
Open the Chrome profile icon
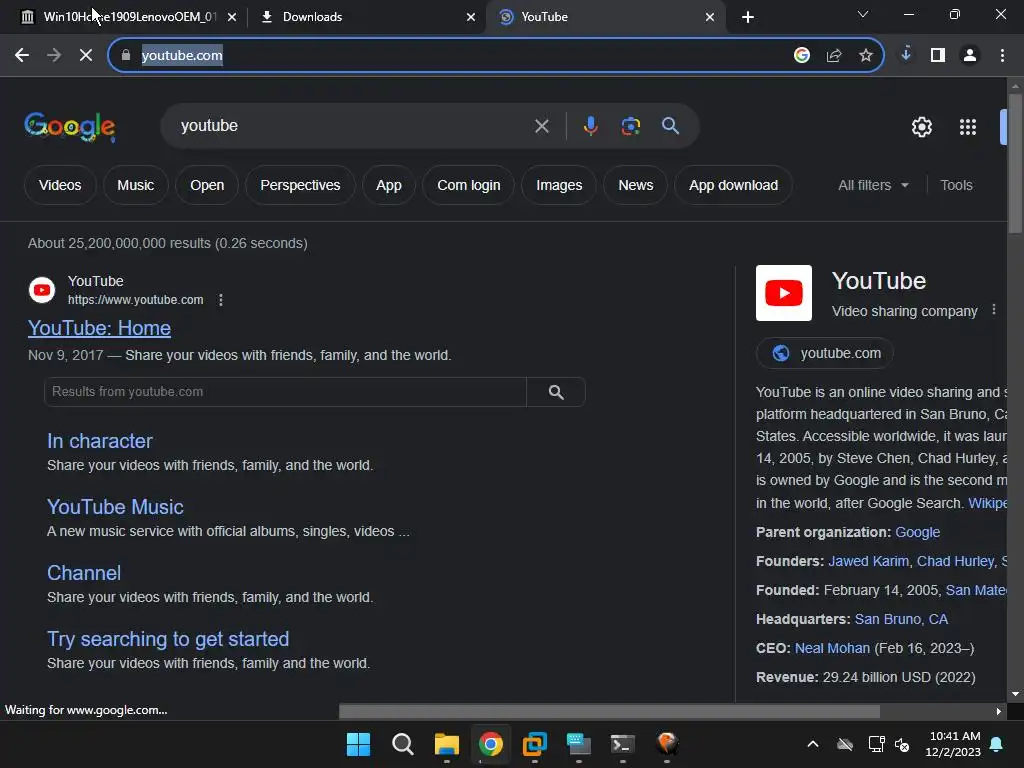click(x=970, y=56)
